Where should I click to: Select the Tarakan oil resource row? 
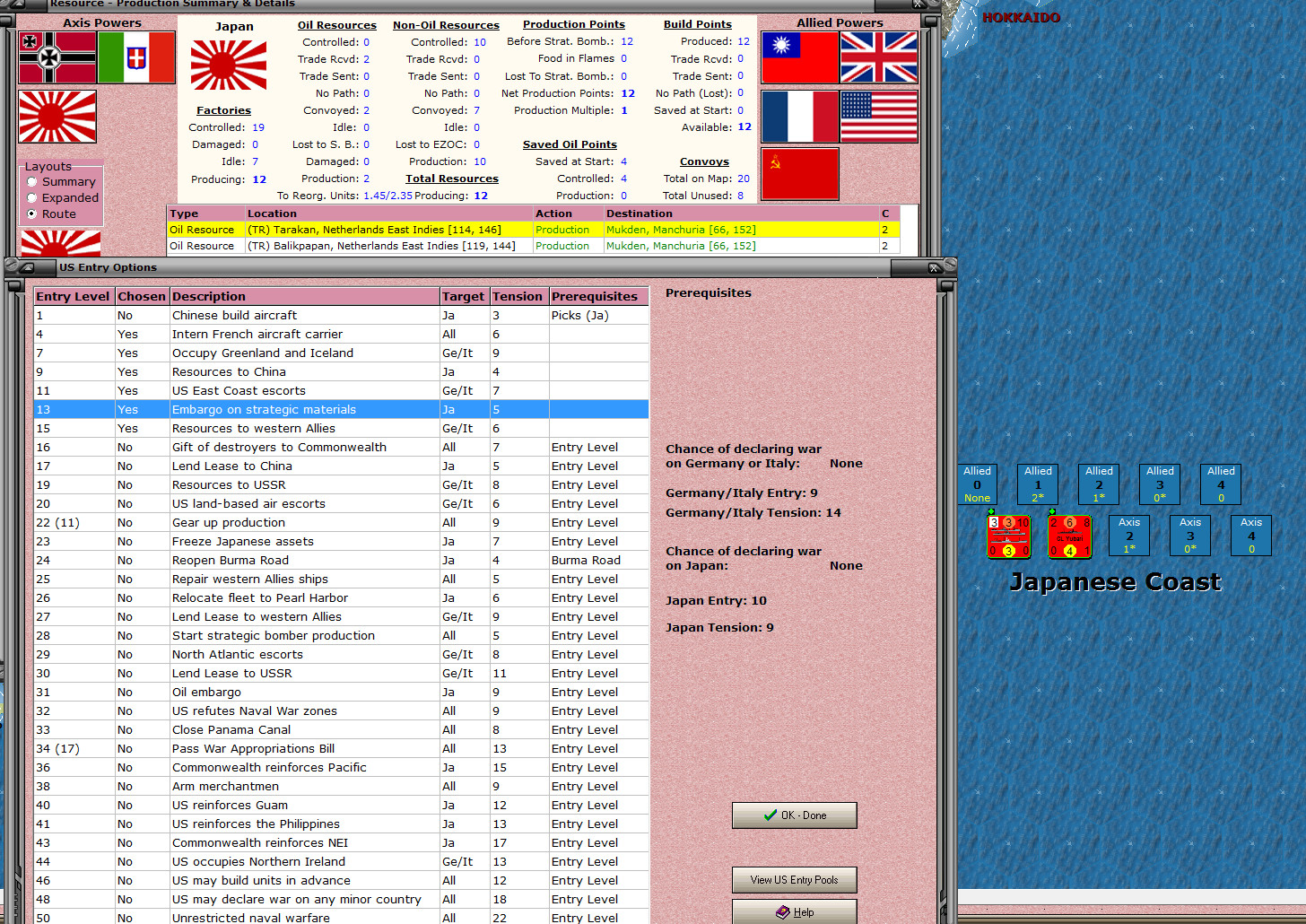534,230
